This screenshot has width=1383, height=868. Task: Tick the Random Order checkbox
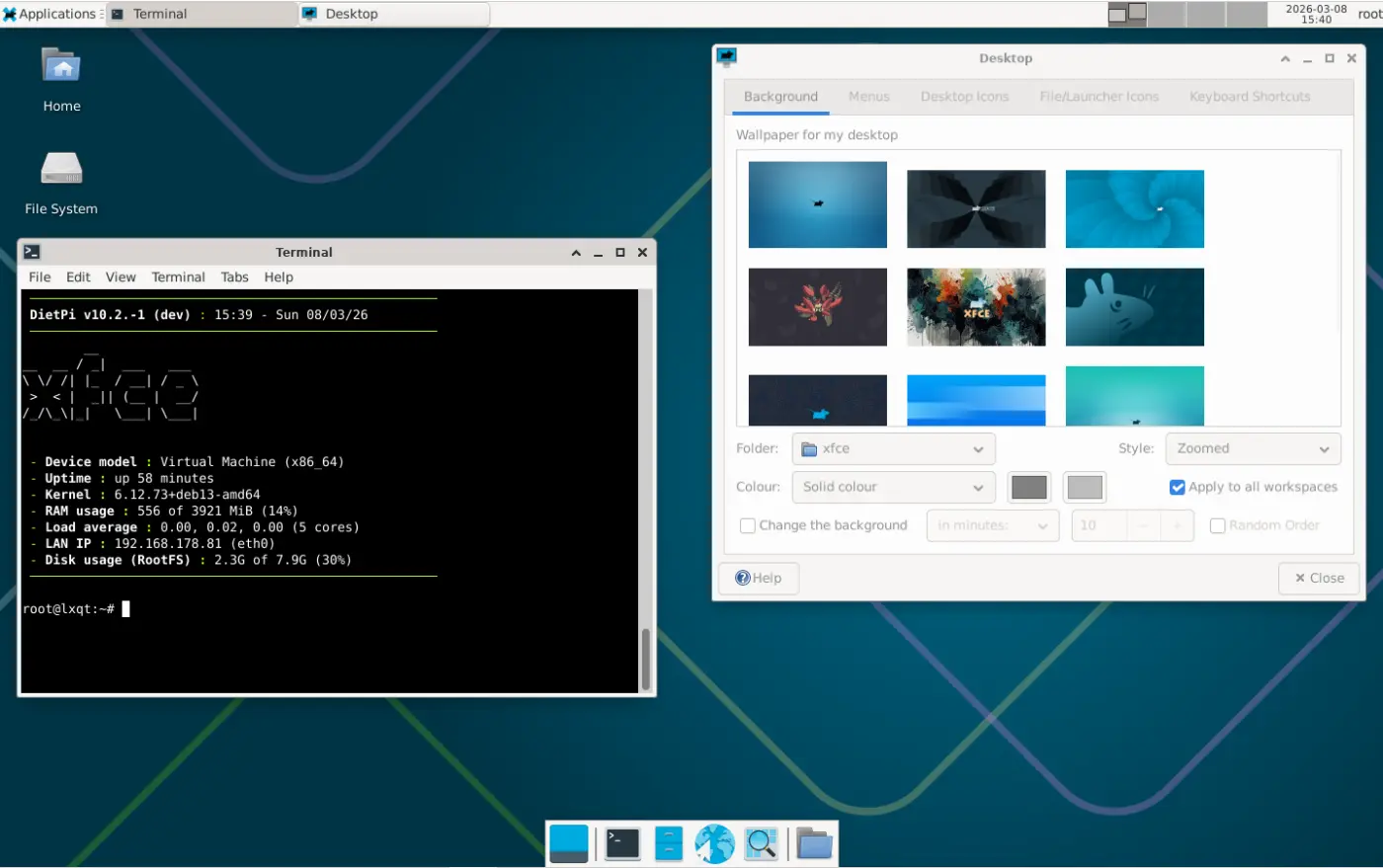coord(1218,525)
